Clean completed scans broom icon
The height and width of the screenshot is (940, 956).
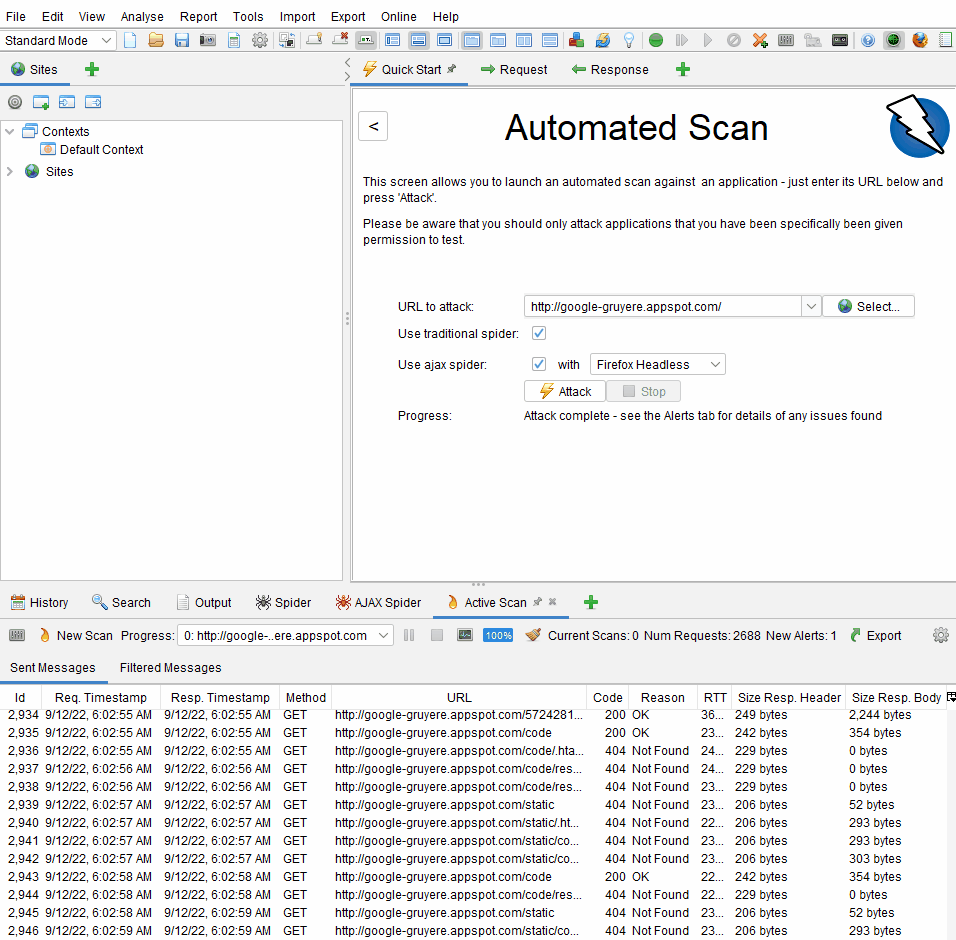coord(533,635)
